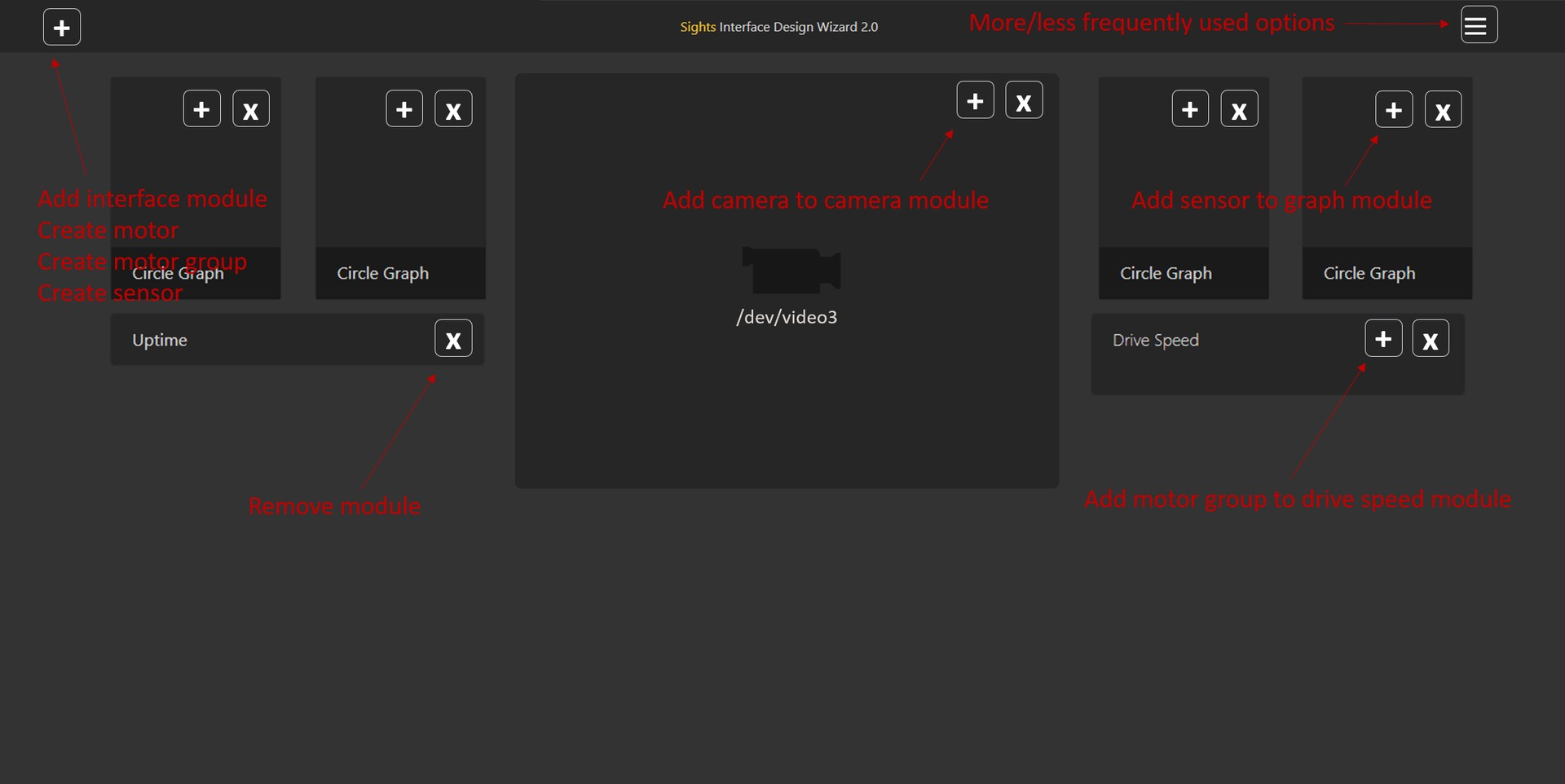Remove the Uptime module
This screenshot has height=784, width=1565.
pos(453,338)
